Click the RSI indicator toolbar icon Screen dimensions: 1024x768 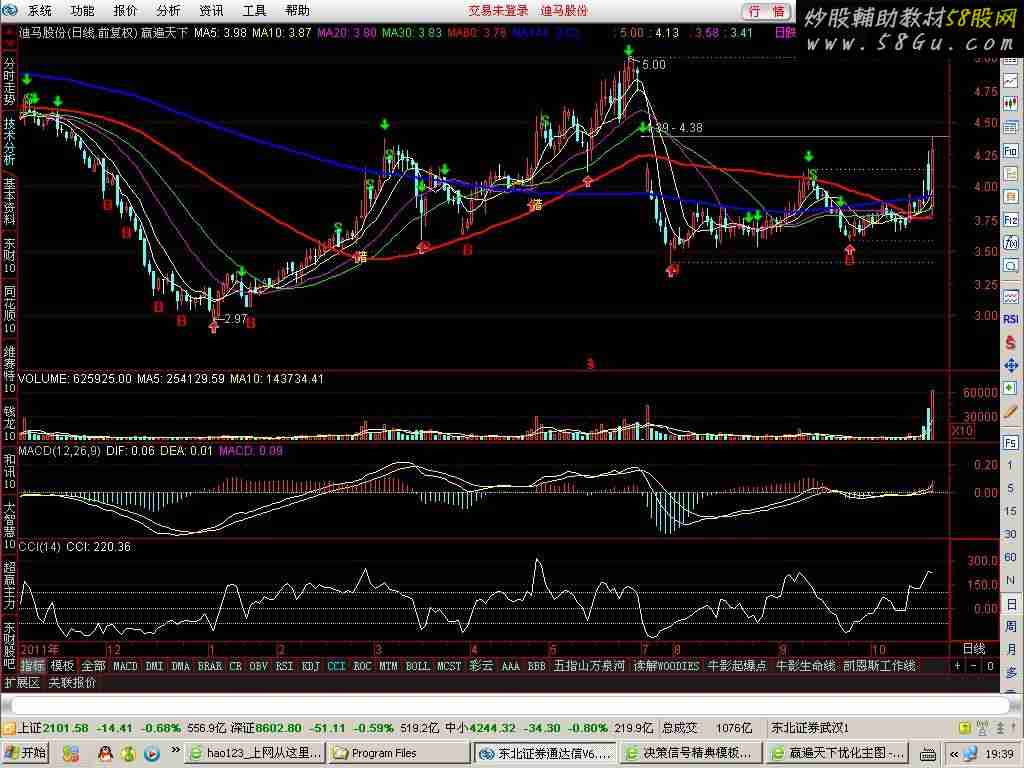point(1010,319)
